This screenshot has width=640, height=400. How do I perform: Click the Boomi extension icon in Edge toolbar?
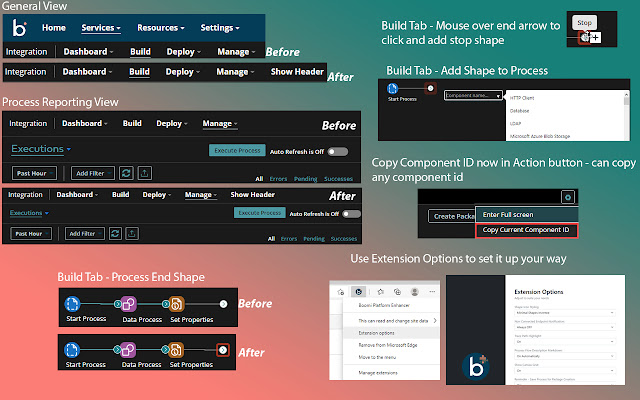tap(356, 294)
